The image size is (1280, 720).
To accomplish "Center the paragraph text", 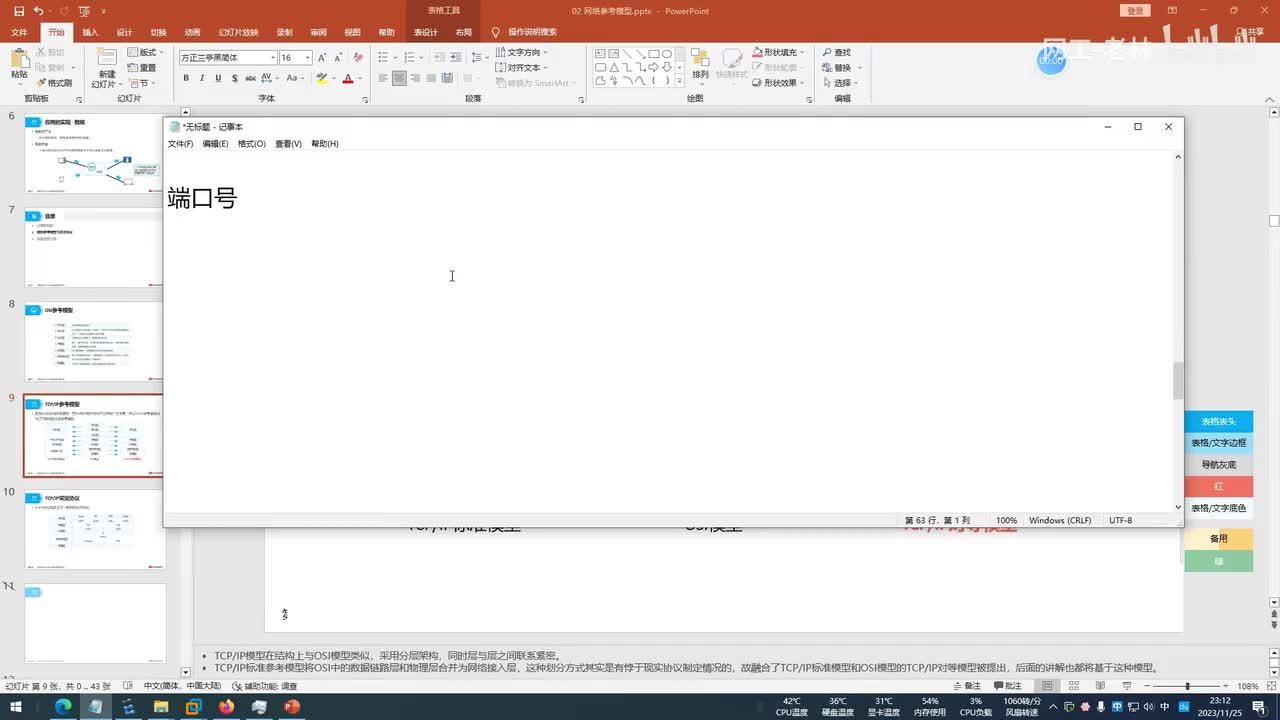I will tap(399, 78).
